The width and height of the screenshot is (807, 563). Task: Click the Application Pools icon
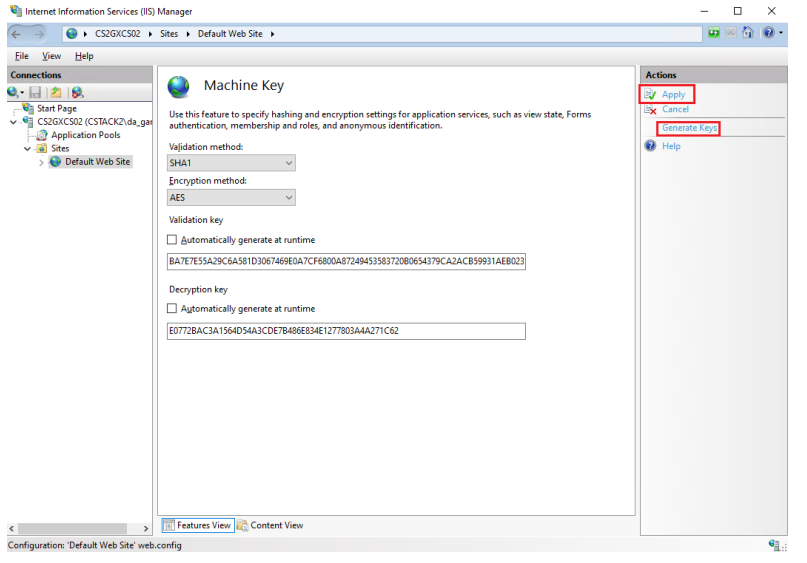click(42, 135)
